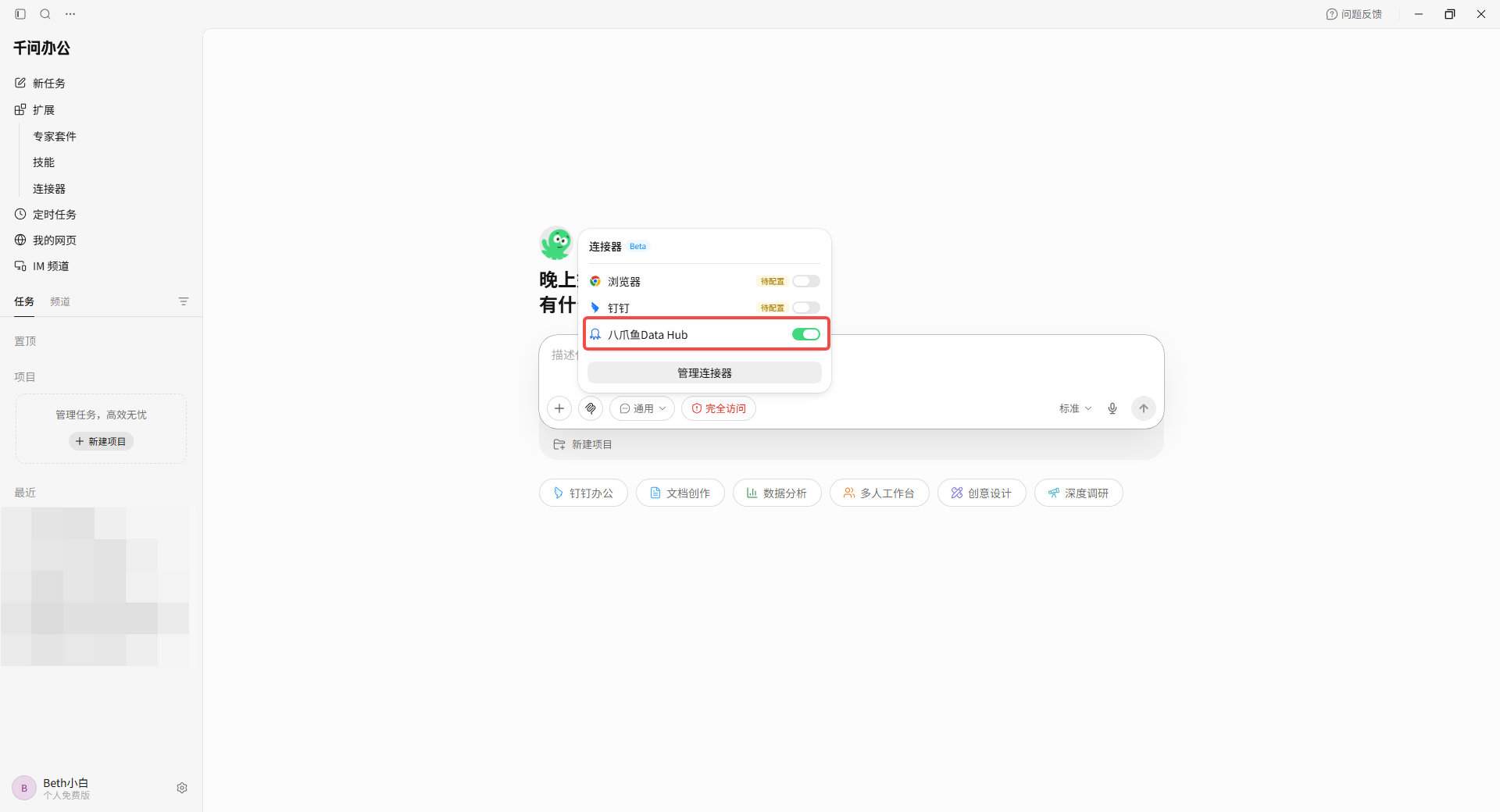
Task: Click the 八爪鱼Data Hub connector label
Action: point(648,334)
